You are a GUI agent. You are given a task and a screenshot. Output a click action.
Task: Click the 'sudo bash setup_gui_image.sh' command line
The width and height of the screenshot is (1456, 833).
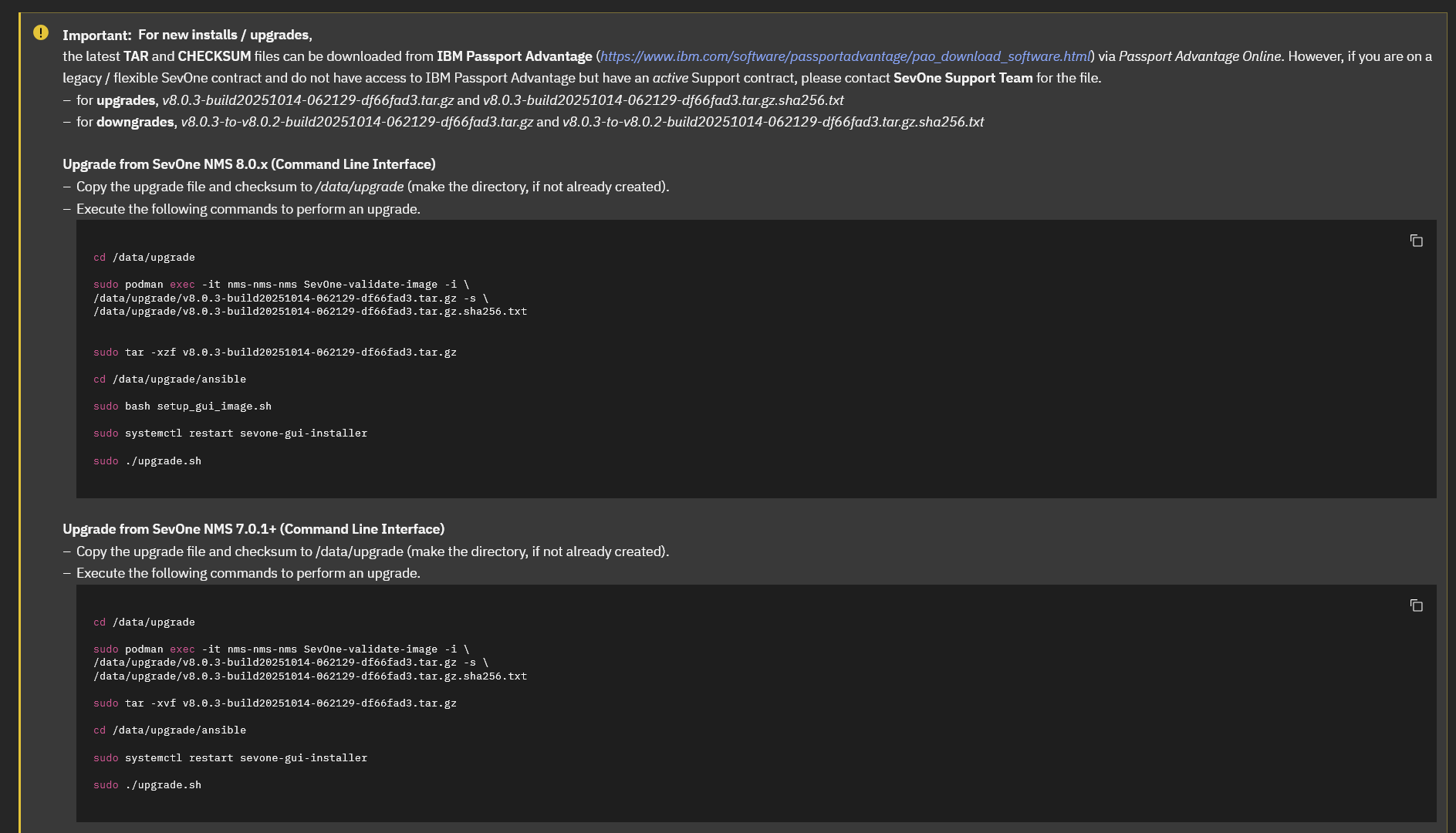pos(182,406)
